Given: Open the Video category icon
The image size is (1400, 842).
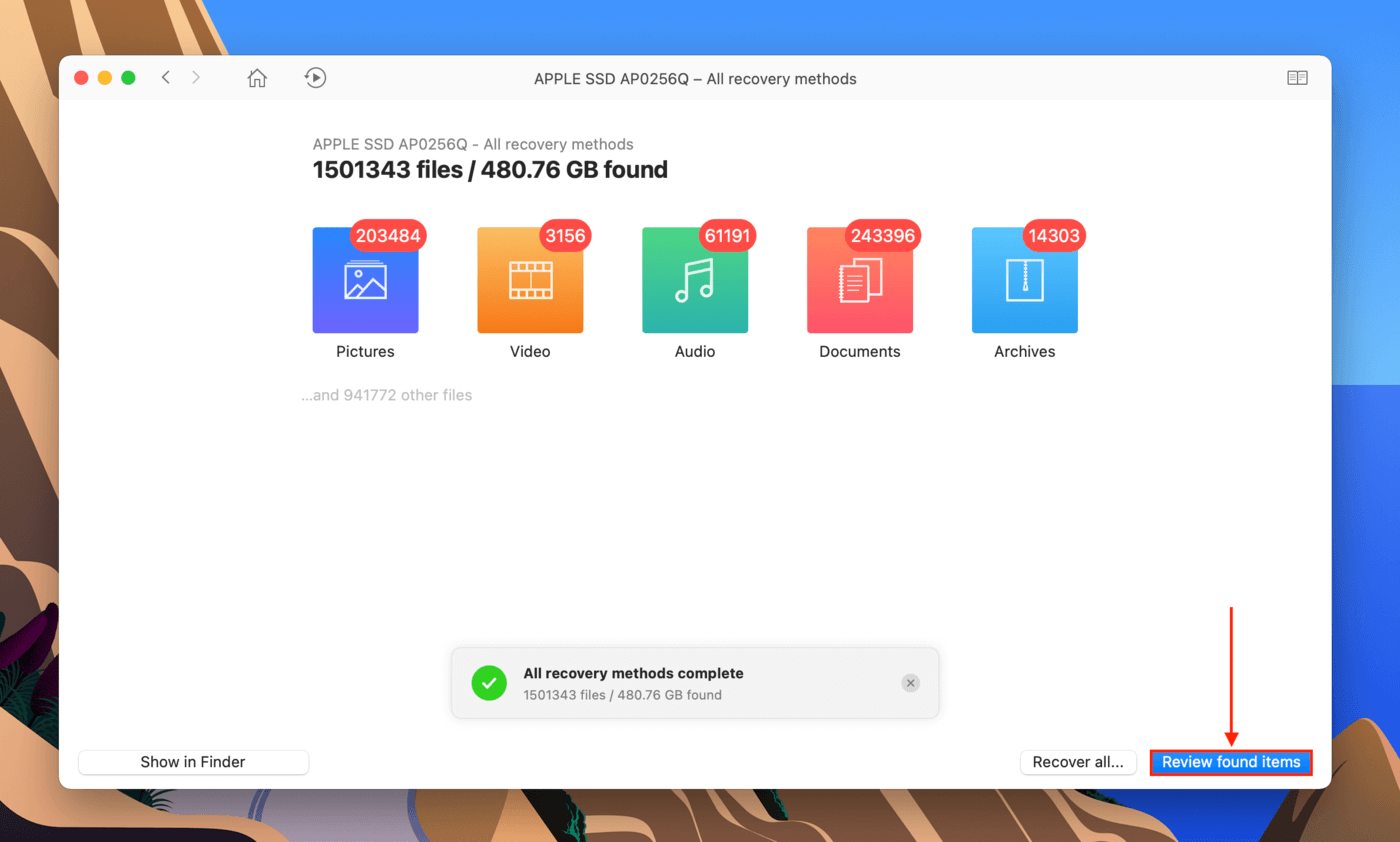Looking at the screenshot, I should pyautogui.click(x=530, y=280).
